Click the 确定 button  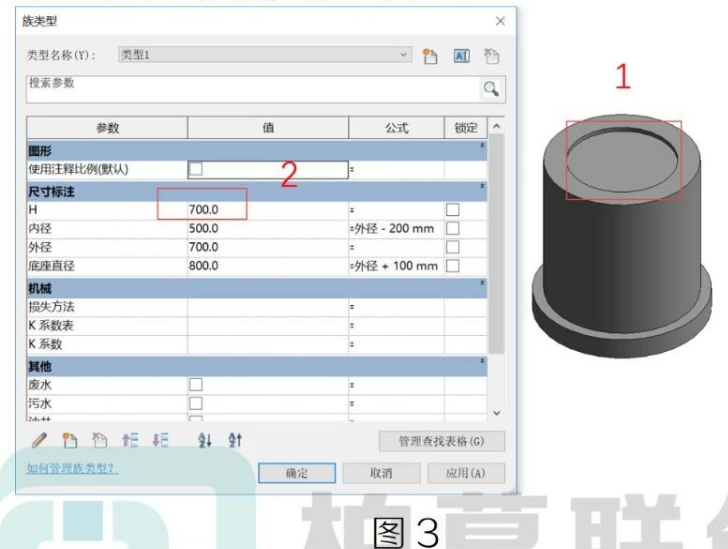pos(297,473)
